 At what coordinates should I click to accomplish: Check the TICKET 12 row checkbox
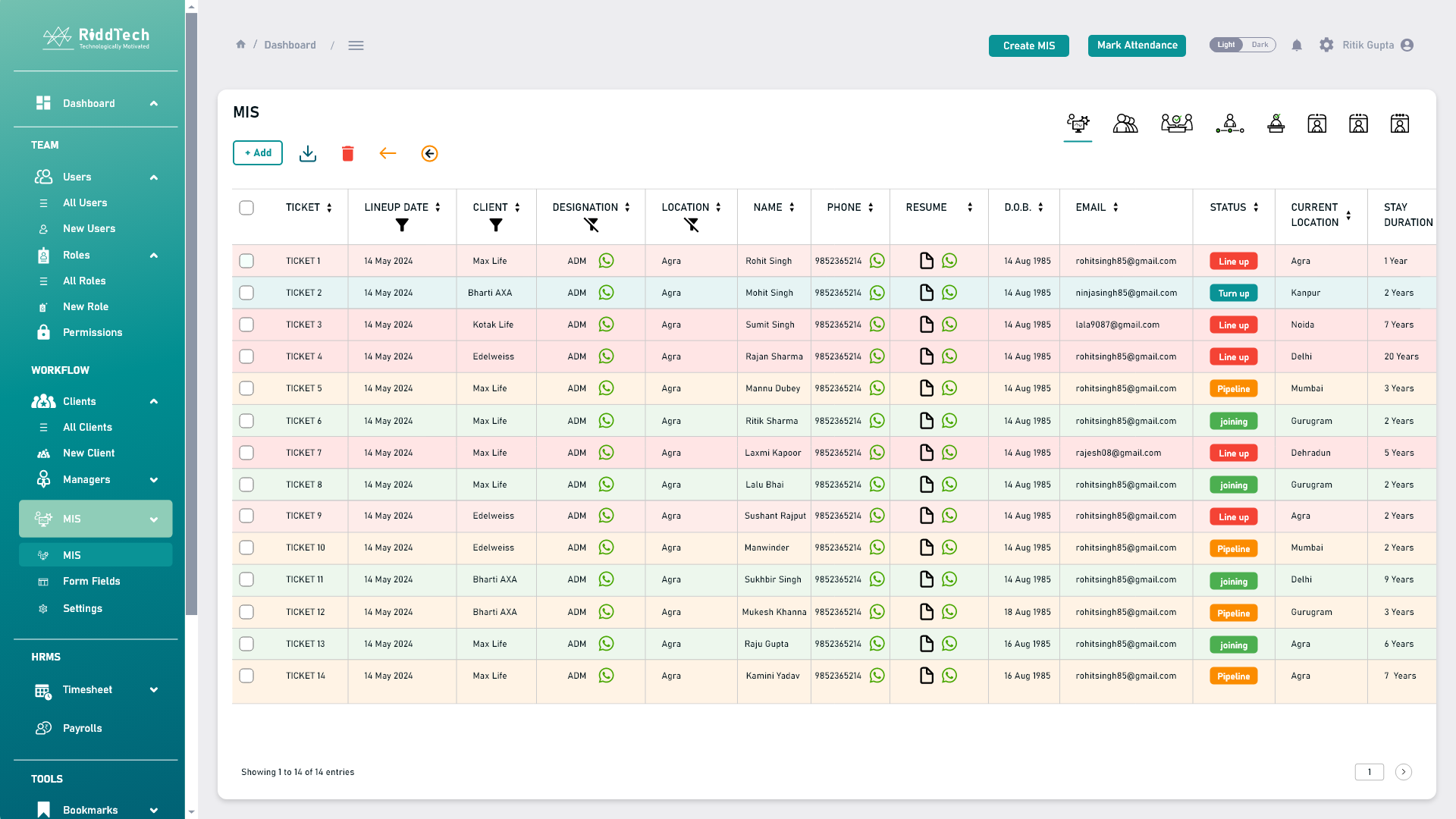[246, 612]
